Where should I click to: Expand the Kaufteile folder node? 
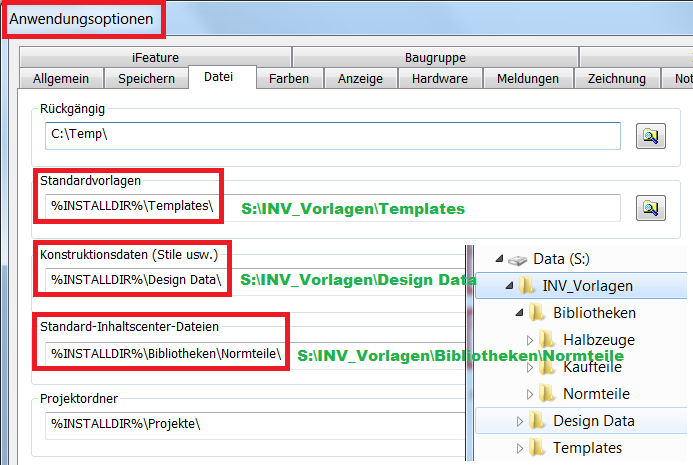coord(530,367)
